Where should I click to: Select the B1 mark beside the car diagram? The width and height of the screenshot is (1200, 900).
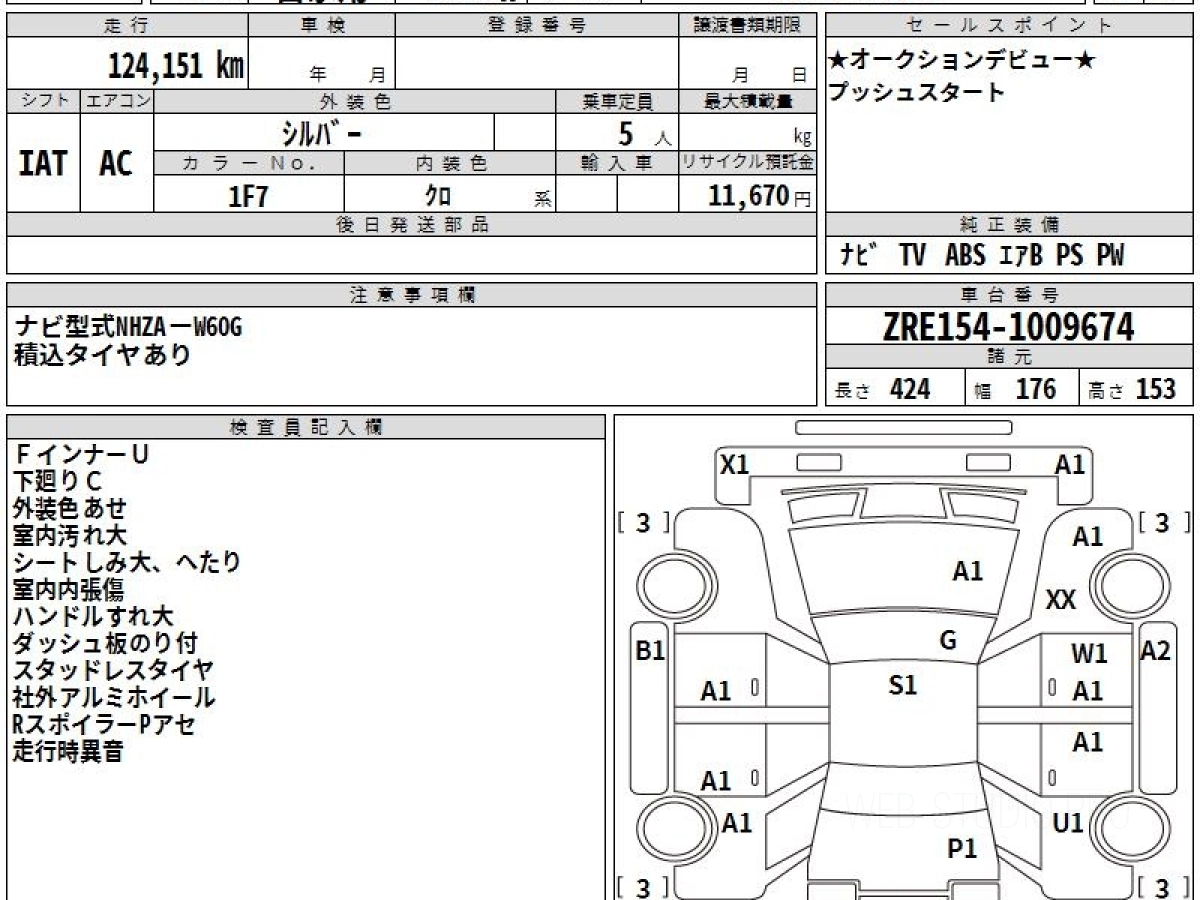coord(650,652)
